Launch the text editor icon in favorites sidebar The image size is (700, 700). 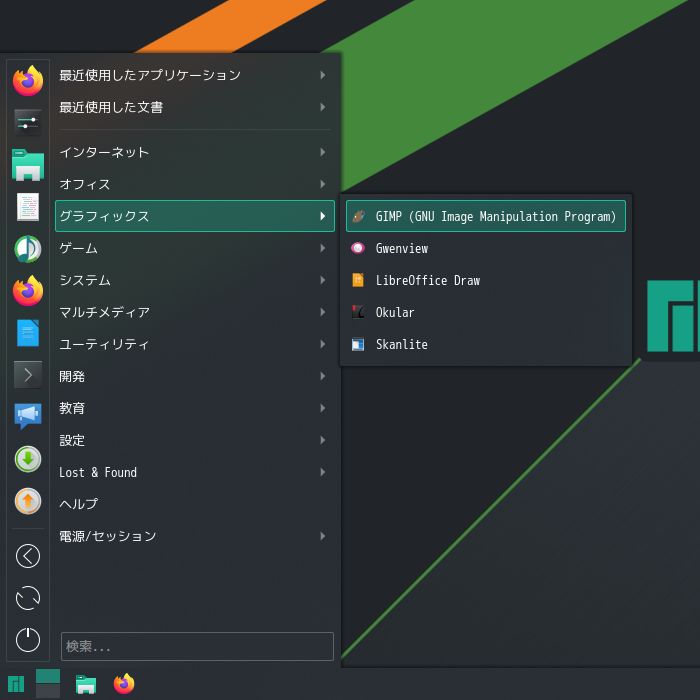coord(28,207)
